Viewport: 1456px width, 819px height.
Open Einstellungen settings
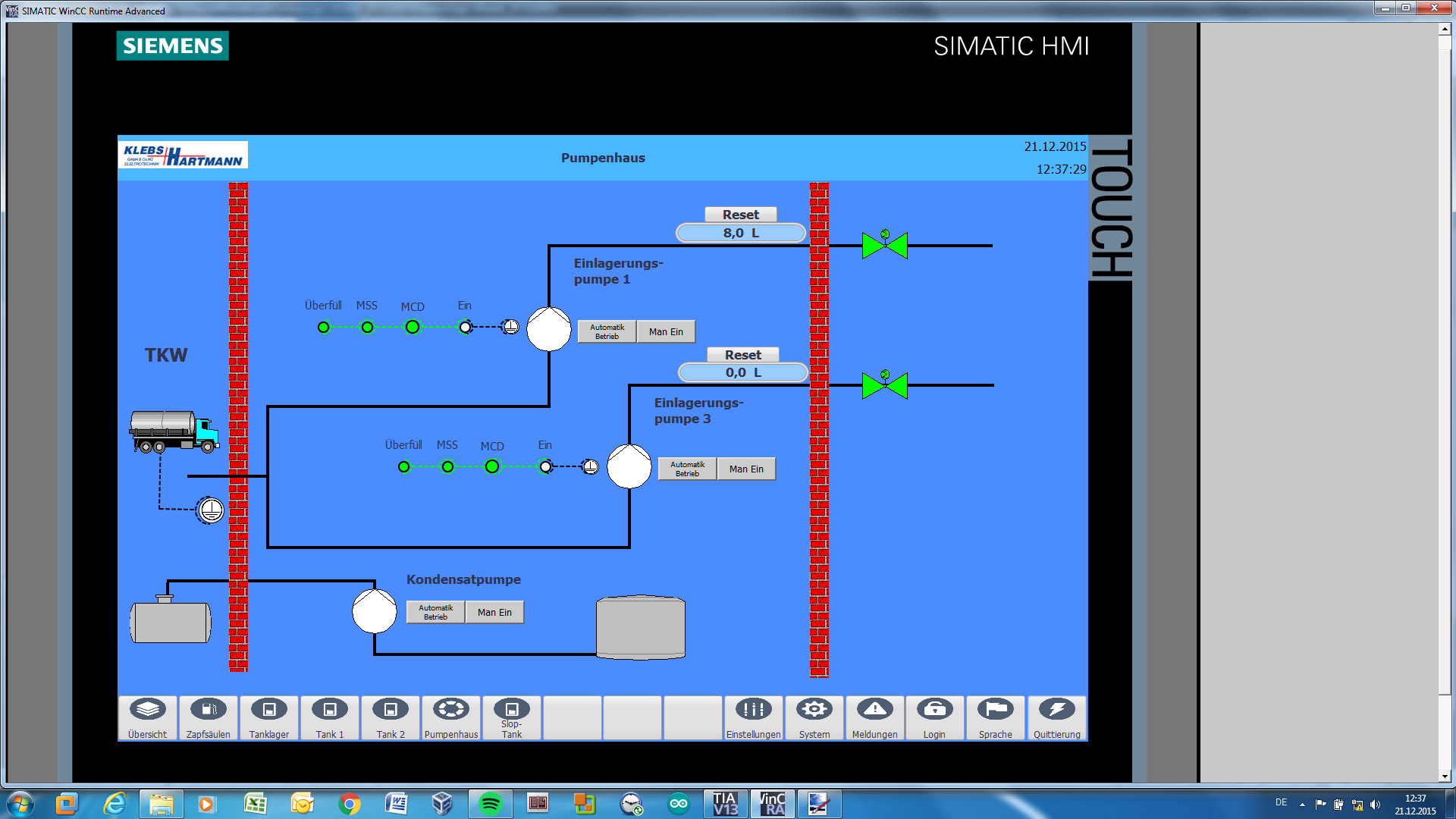753,717
